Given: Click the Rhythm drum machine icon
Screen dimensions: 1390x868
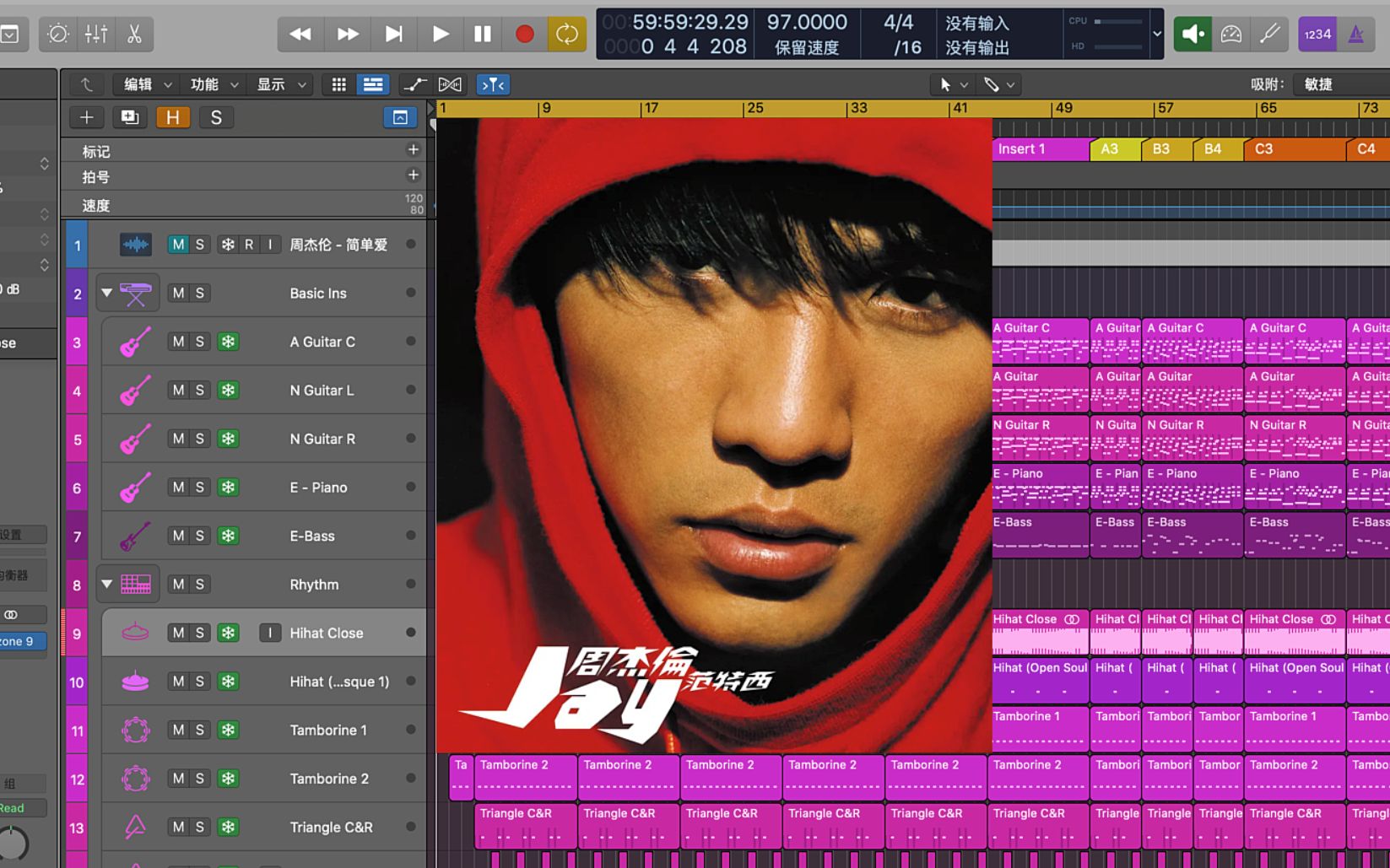Looking at the screenshot, I should coord(135,584).
